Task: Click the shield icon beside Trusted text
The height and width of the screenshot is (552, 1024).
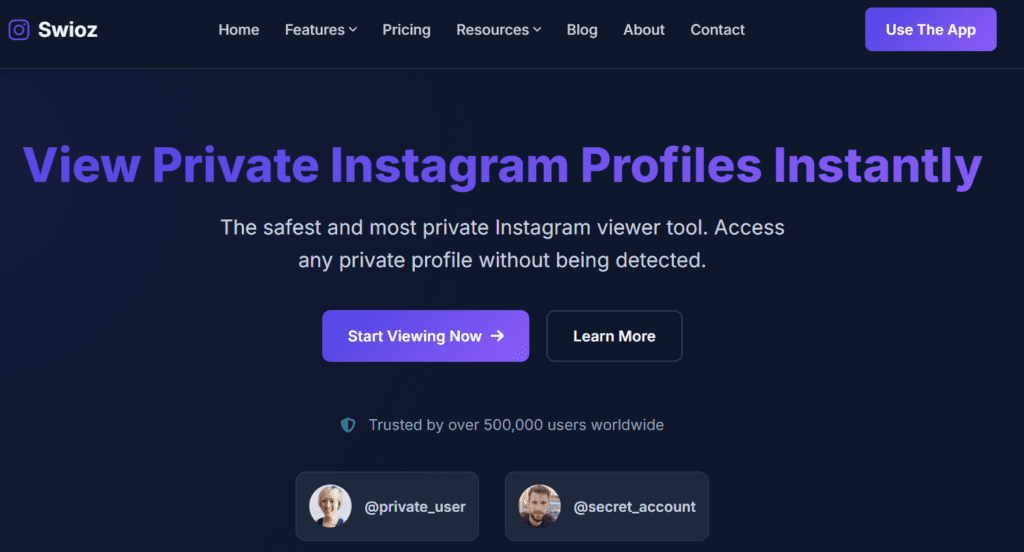Action: click(348, 425)
